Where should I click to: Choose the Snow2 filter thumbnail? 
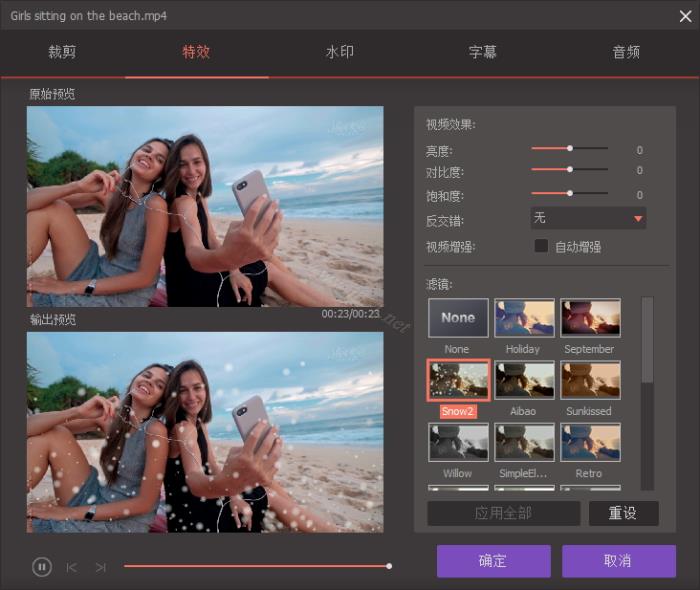tap(458, 380)
